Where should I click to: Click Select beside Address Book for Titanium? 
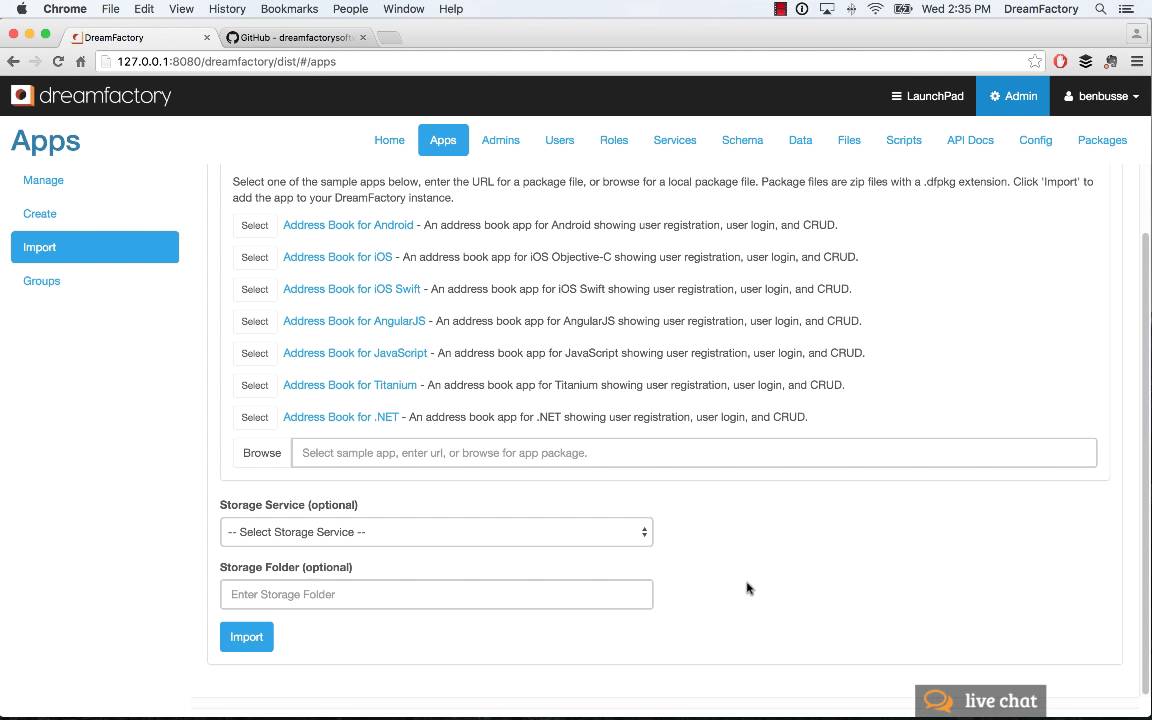coord(255,386)
